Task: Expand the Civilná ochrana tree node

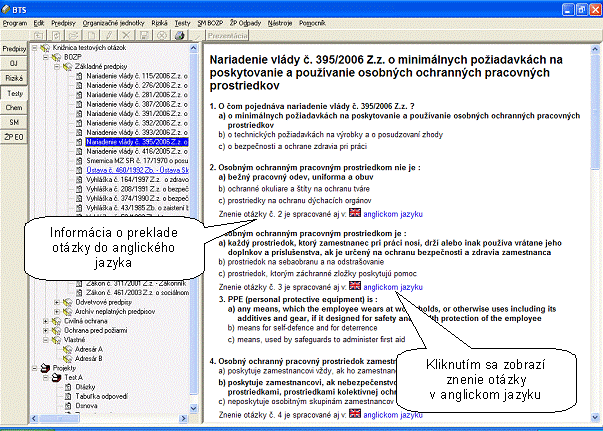Action: point(46,321)
